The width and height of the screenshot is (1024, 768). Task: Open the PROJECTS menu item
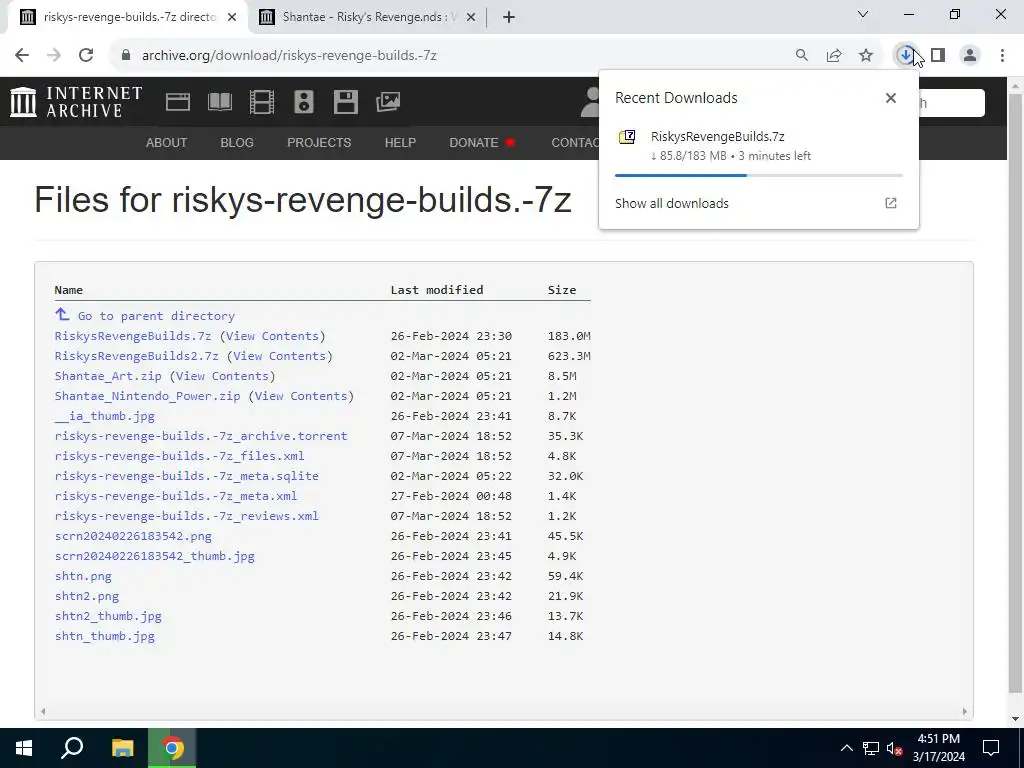(319, 142)
